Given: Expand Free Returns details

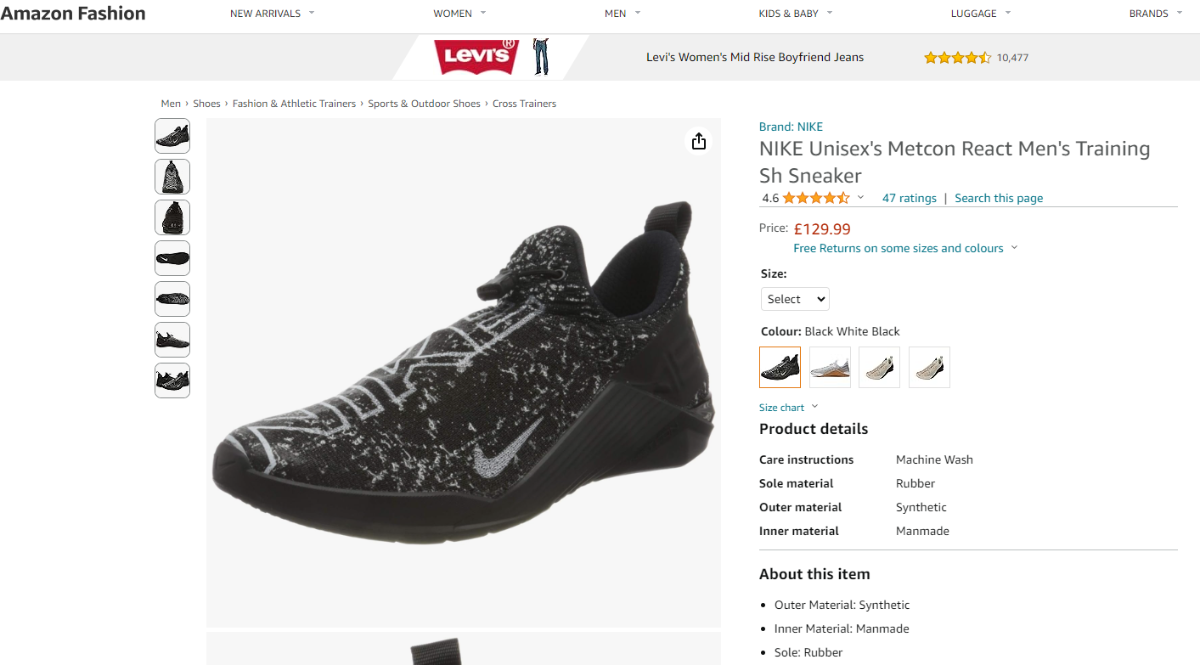Looking at the screenshot, I should point(905,248).
